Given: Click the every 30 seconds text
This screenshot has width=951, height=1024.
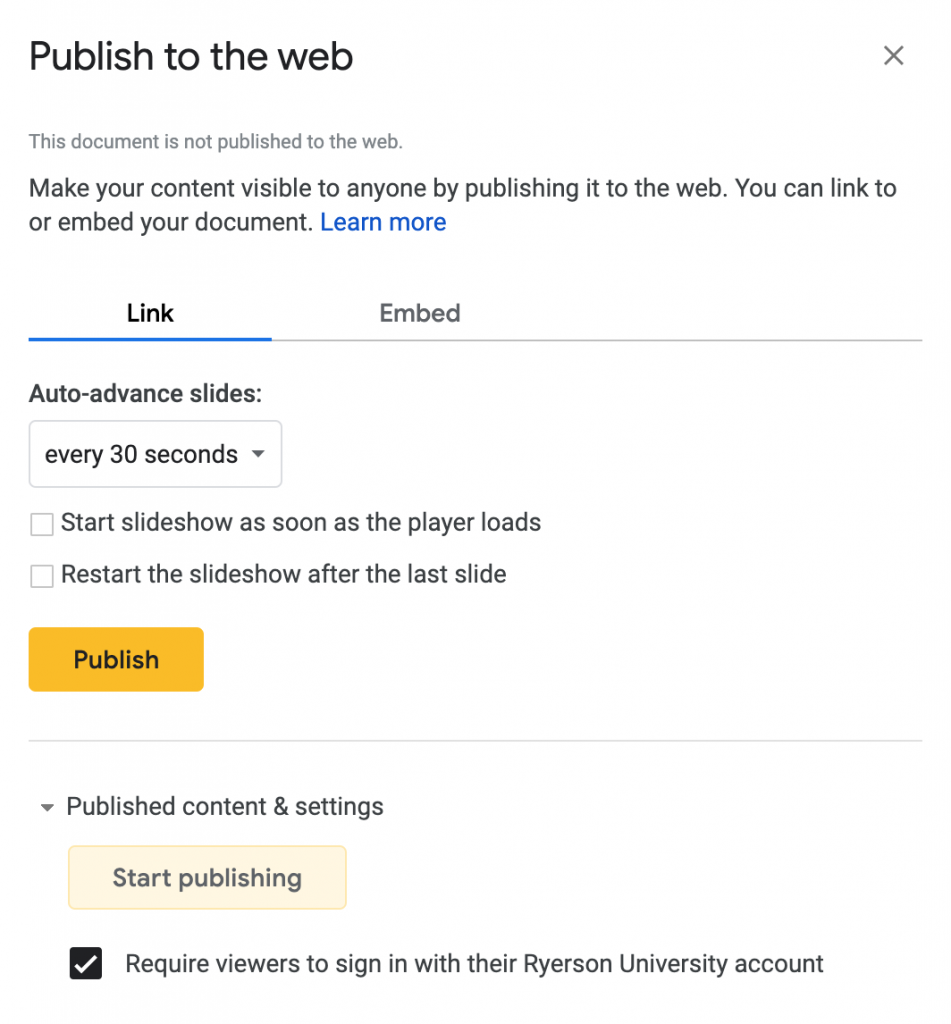Looking at the screenshot, I should coord(141,455).
